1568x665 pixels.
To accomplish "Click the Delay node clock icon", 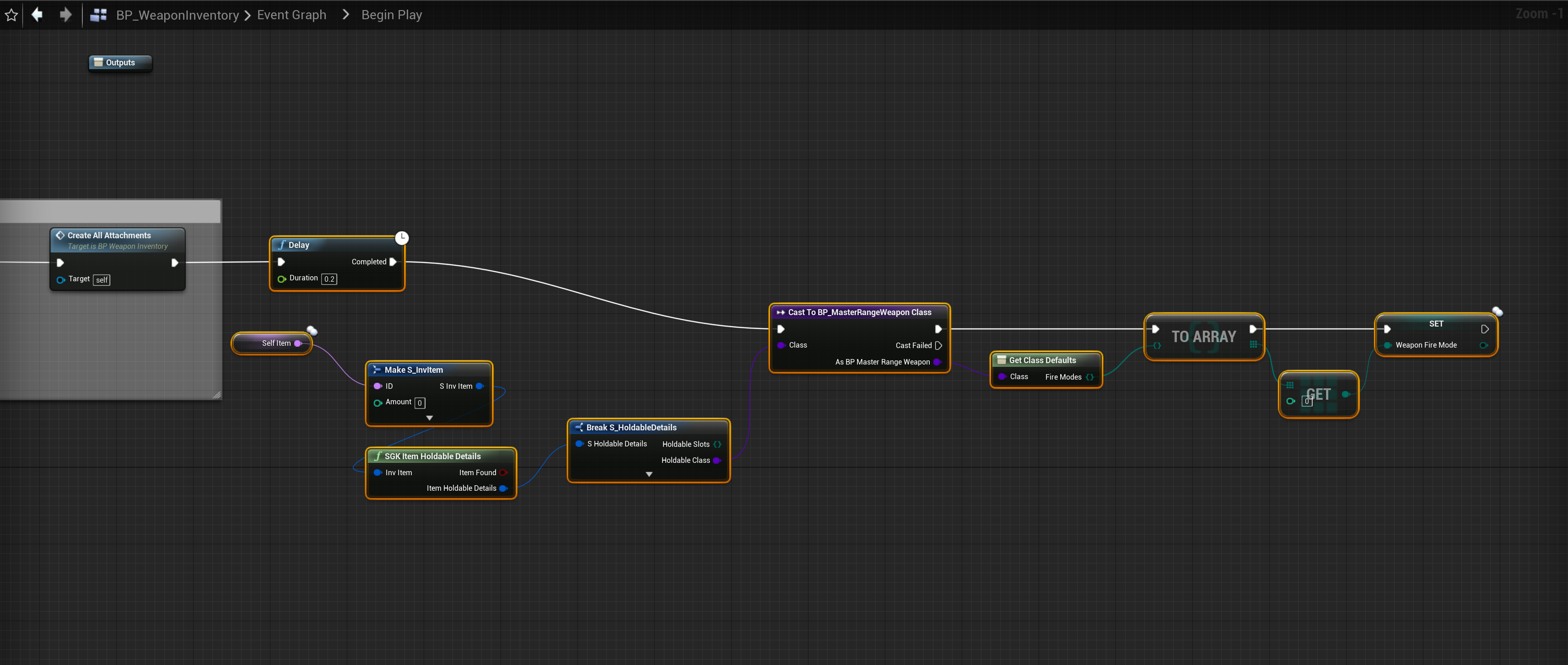I will [x=402, y=238].
